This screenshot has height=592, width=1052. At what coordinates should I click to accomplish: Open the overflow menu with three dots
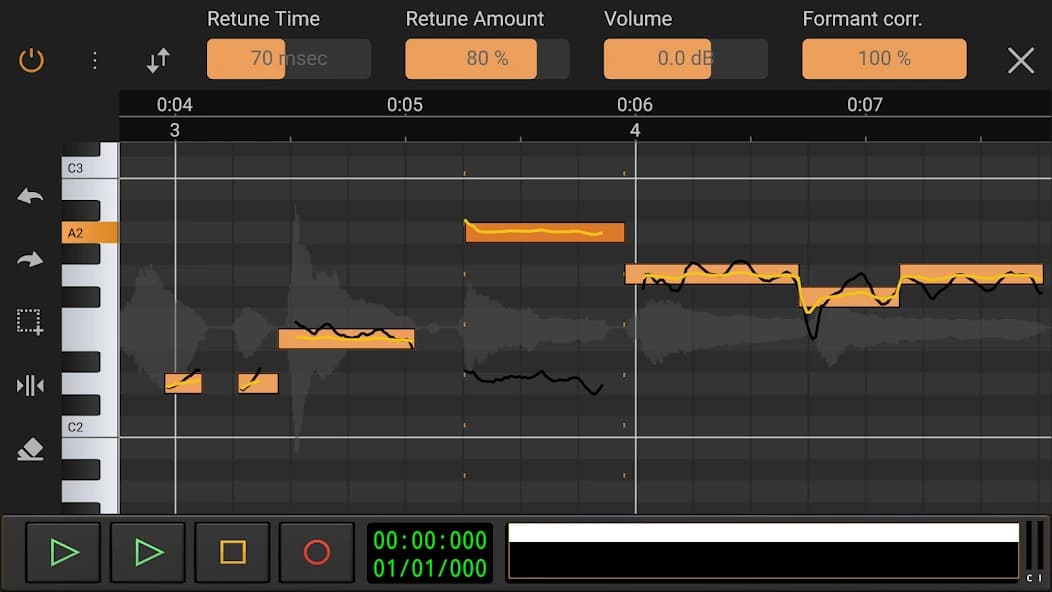click(x=95, y=60)
